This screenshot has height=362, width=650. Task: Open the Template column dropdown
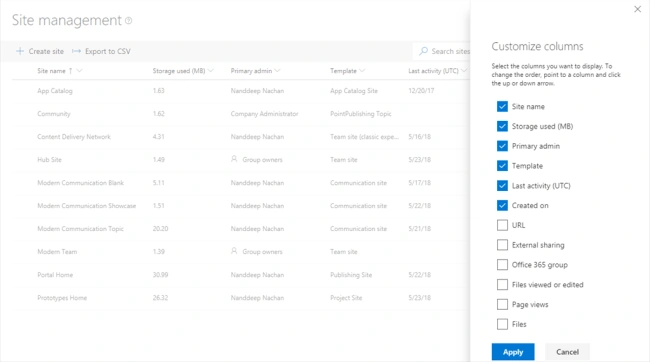coord(362,71)
